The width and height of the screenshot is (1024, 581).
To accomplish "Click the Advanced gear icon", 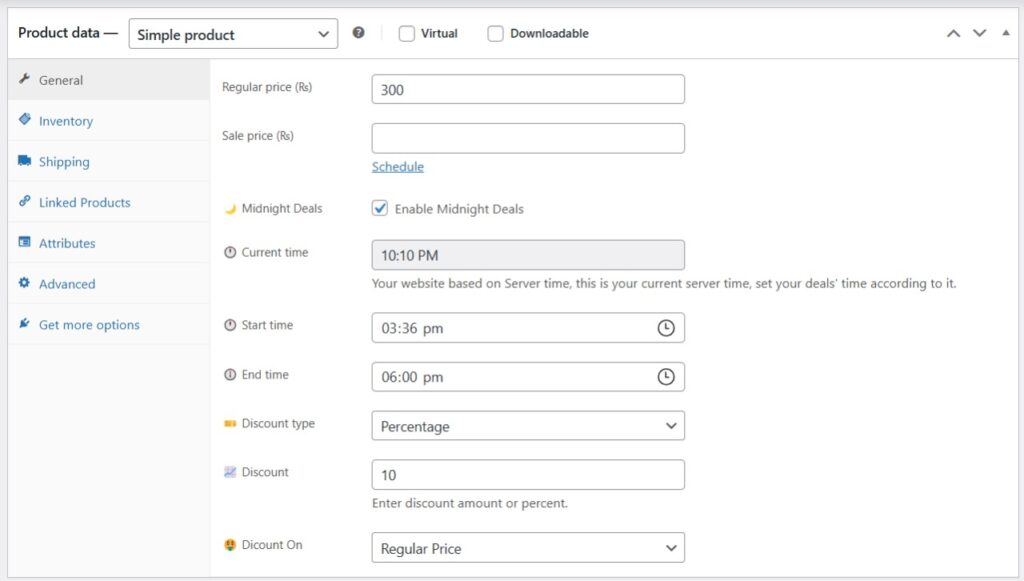I will coord(25,283).
